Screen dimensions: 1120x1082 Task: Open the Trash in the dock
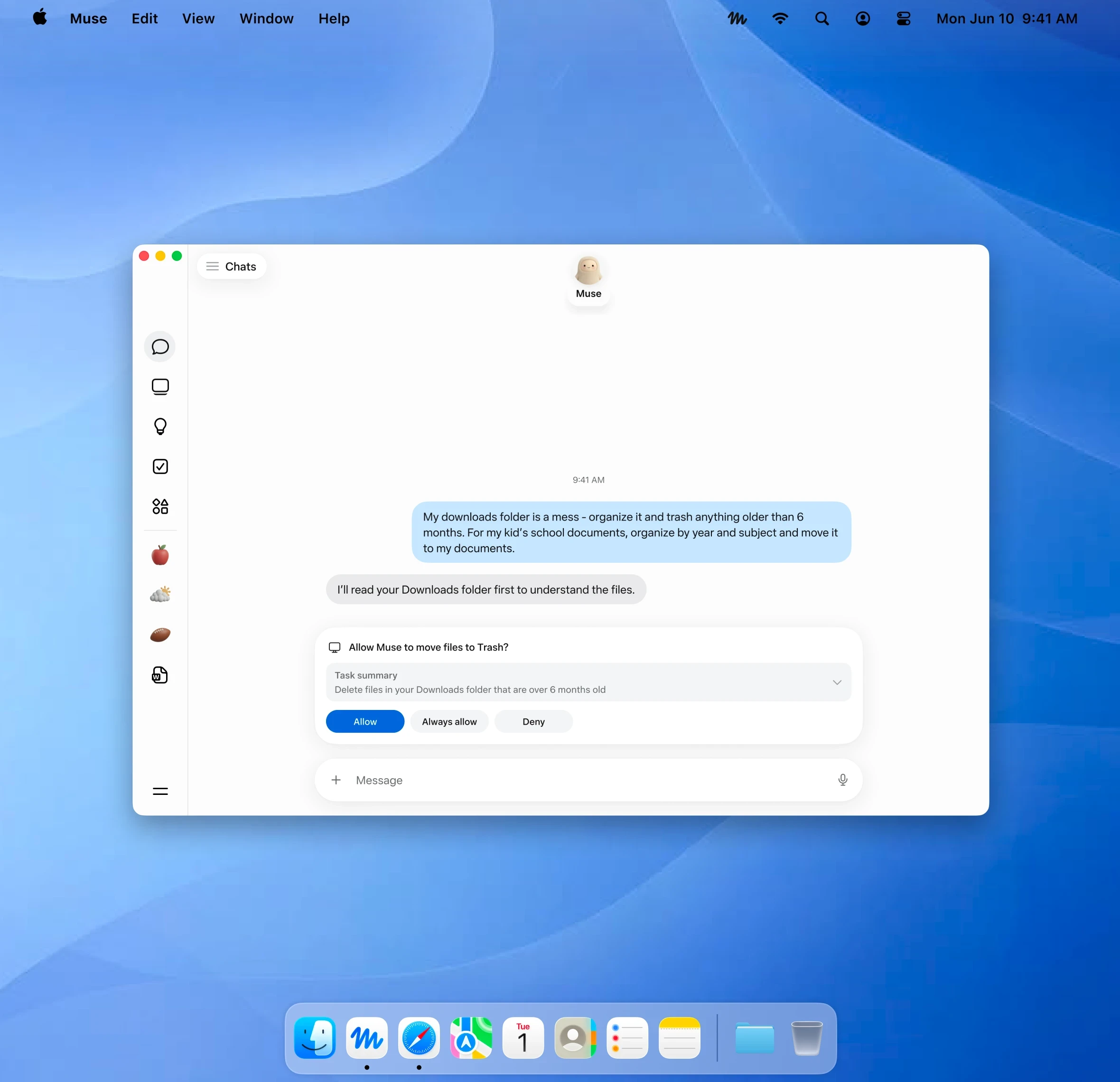pos(806,1037)
